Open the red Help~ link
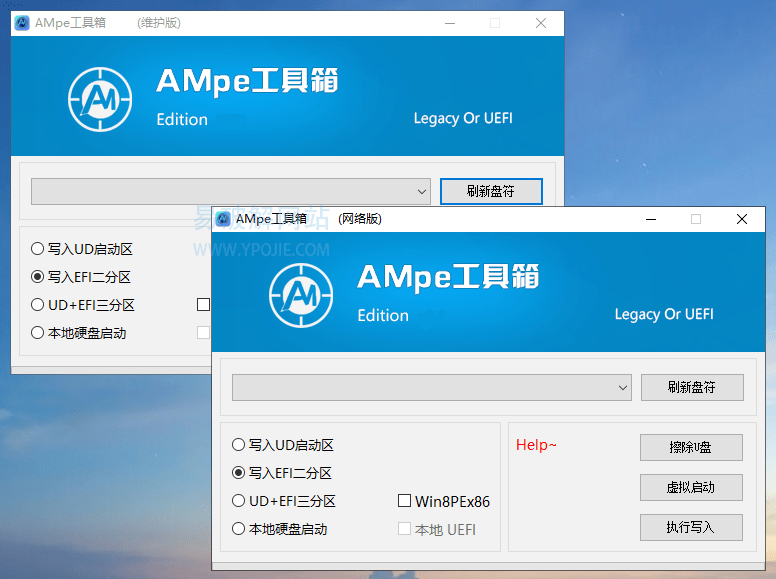Viewport: 776px width, 579px height. [x=536, y=445]
